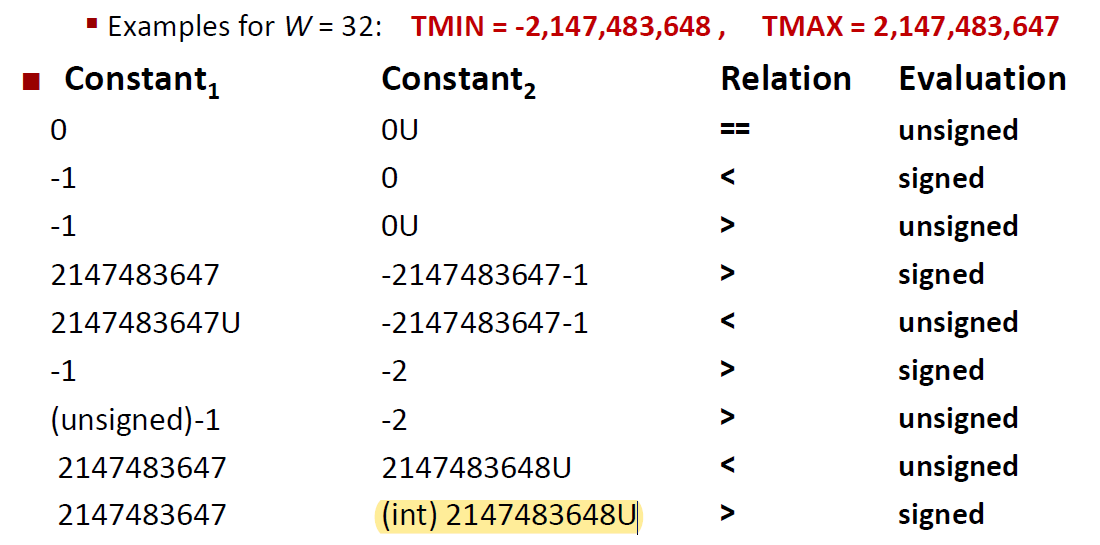The image size is (1100, 545).
Task: Click the TMIN = -2,147,483,648 text
Action: click(x=567, y=27)
